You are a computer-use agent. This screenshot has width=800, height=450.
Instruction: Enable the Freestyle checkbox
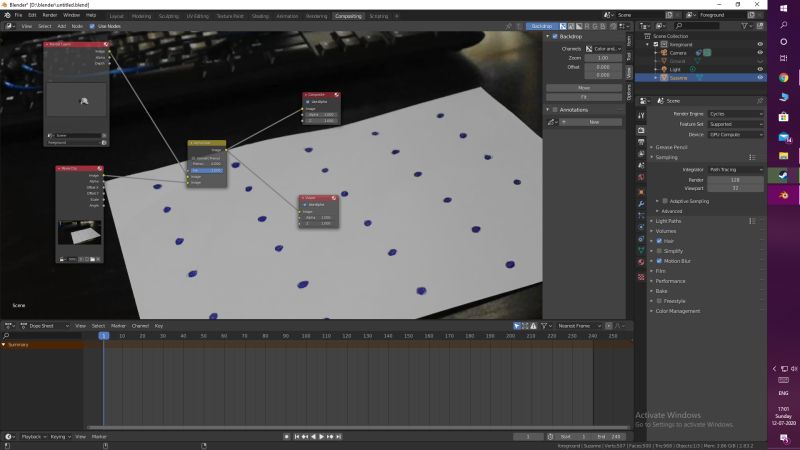coord(659,301)
